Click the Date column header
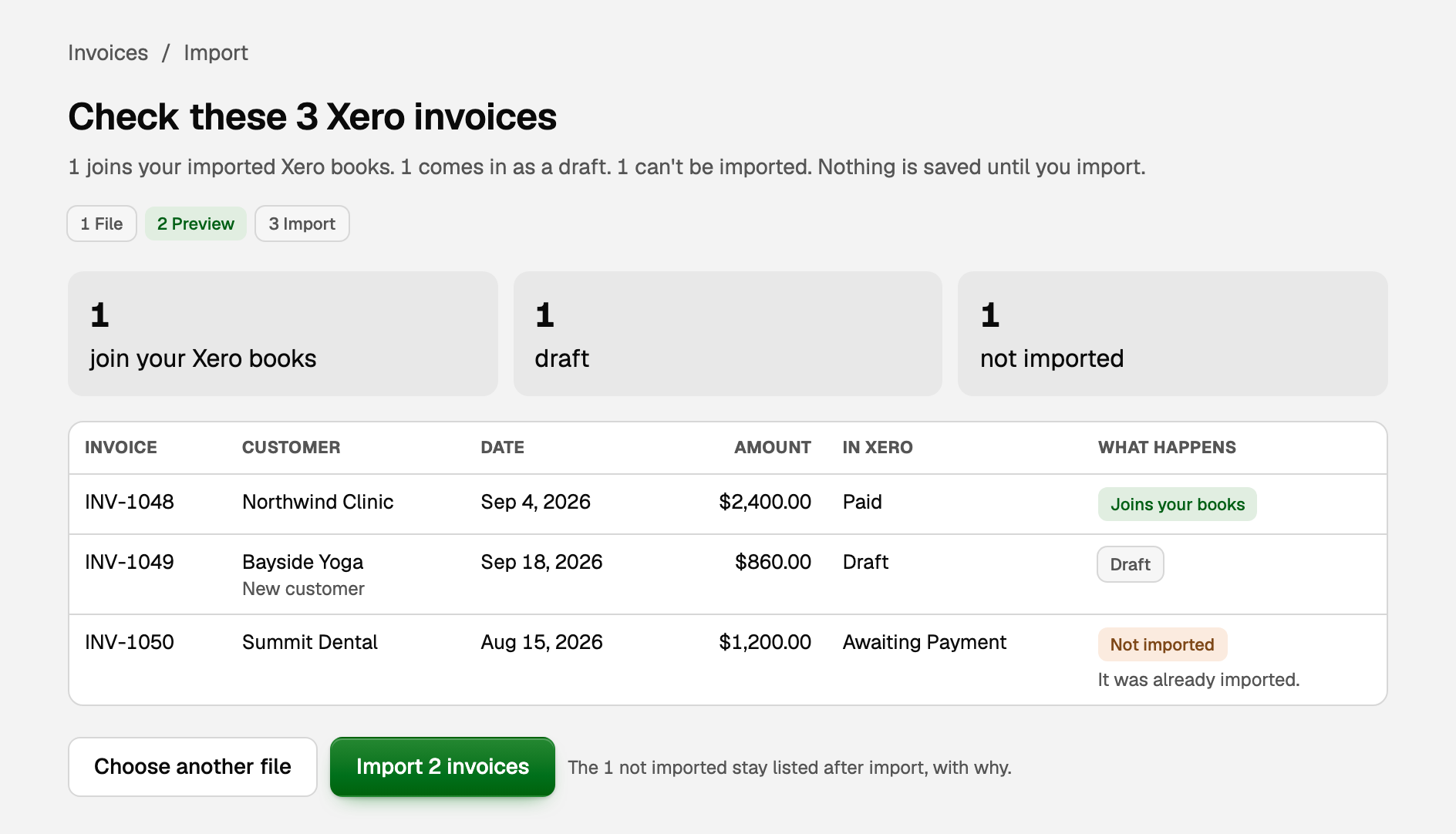1456x834 pixels. 502,448
